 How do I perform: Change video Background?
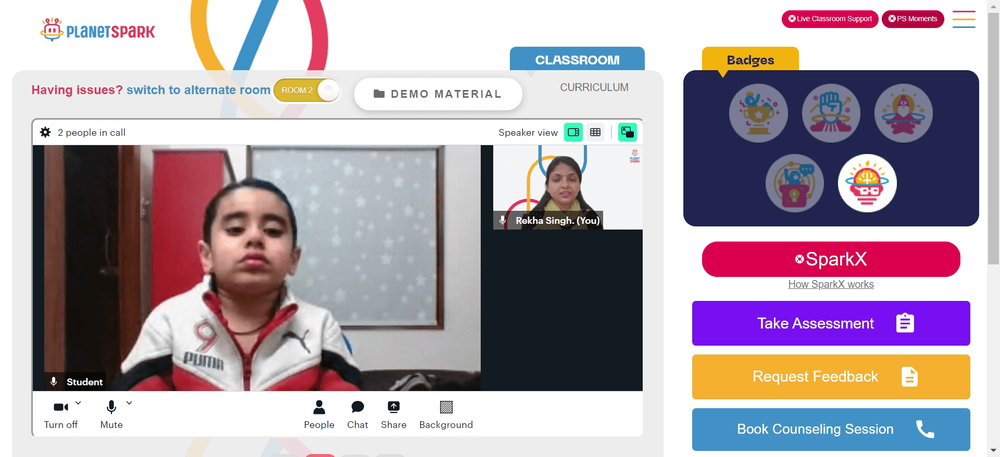click(x=446, y=414)
